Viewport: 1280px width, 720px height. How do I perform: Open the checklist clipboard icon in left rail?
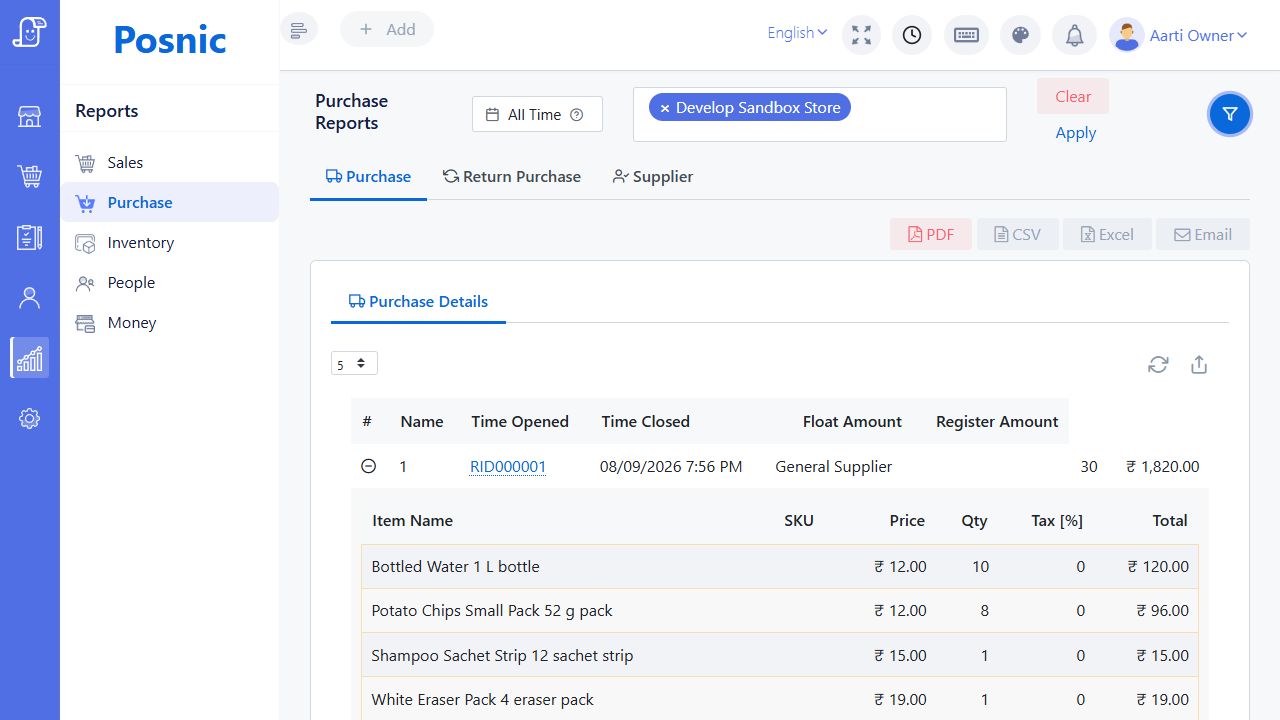point(29,237)
